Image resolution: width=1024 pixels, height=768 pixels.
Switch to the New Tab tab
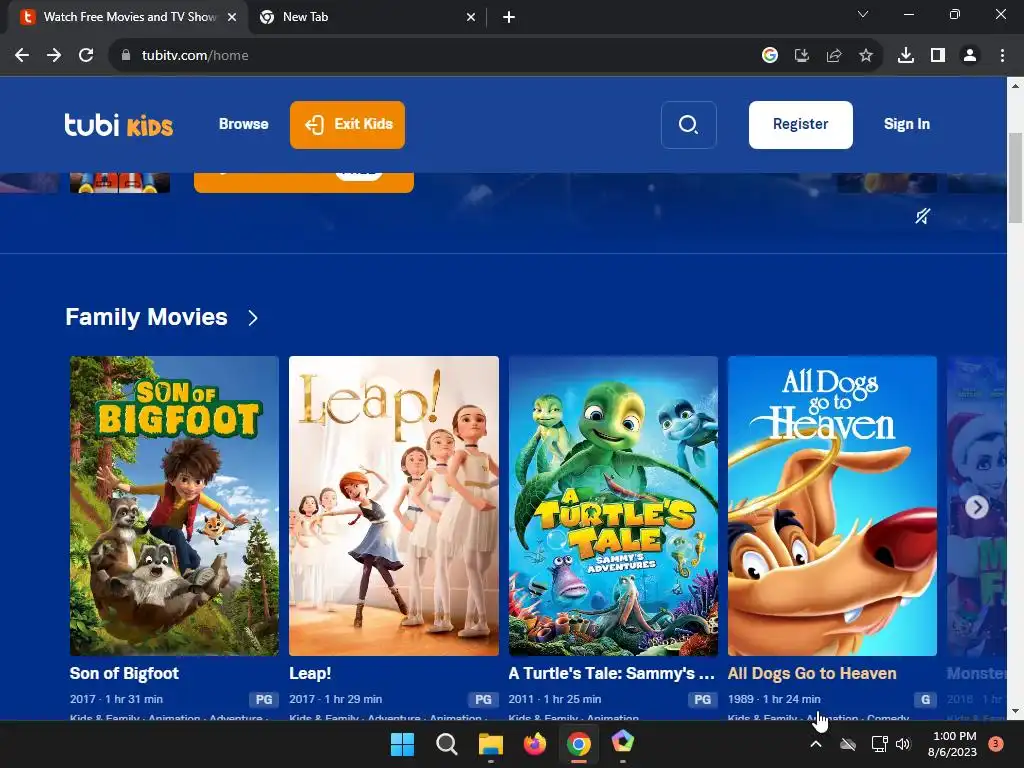(367, 18)
